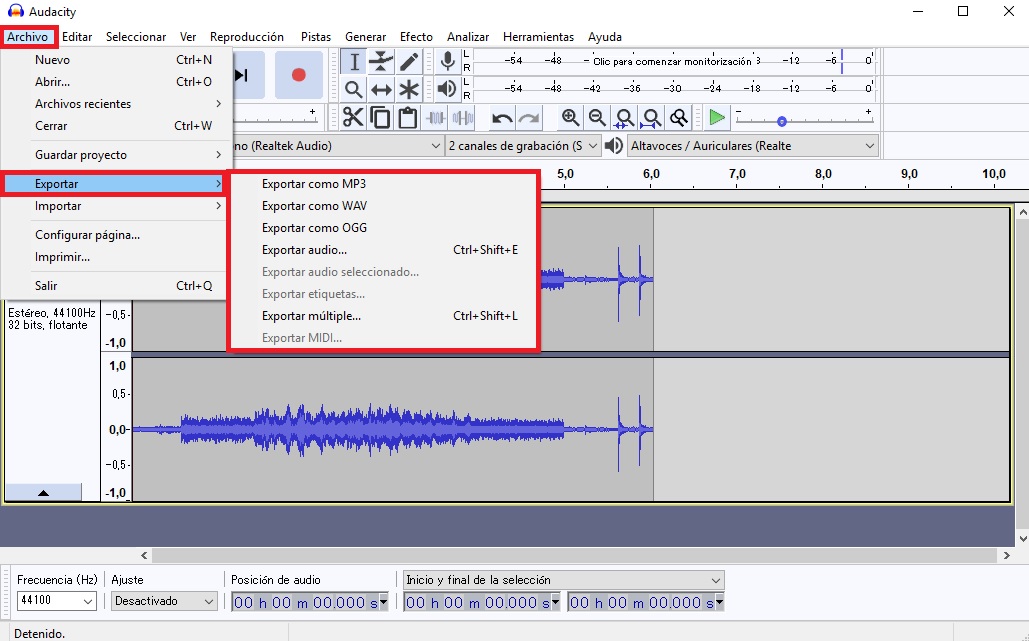Zoom in using the magnifier icon
This screenshot has width=1029, height=641.
571,117
